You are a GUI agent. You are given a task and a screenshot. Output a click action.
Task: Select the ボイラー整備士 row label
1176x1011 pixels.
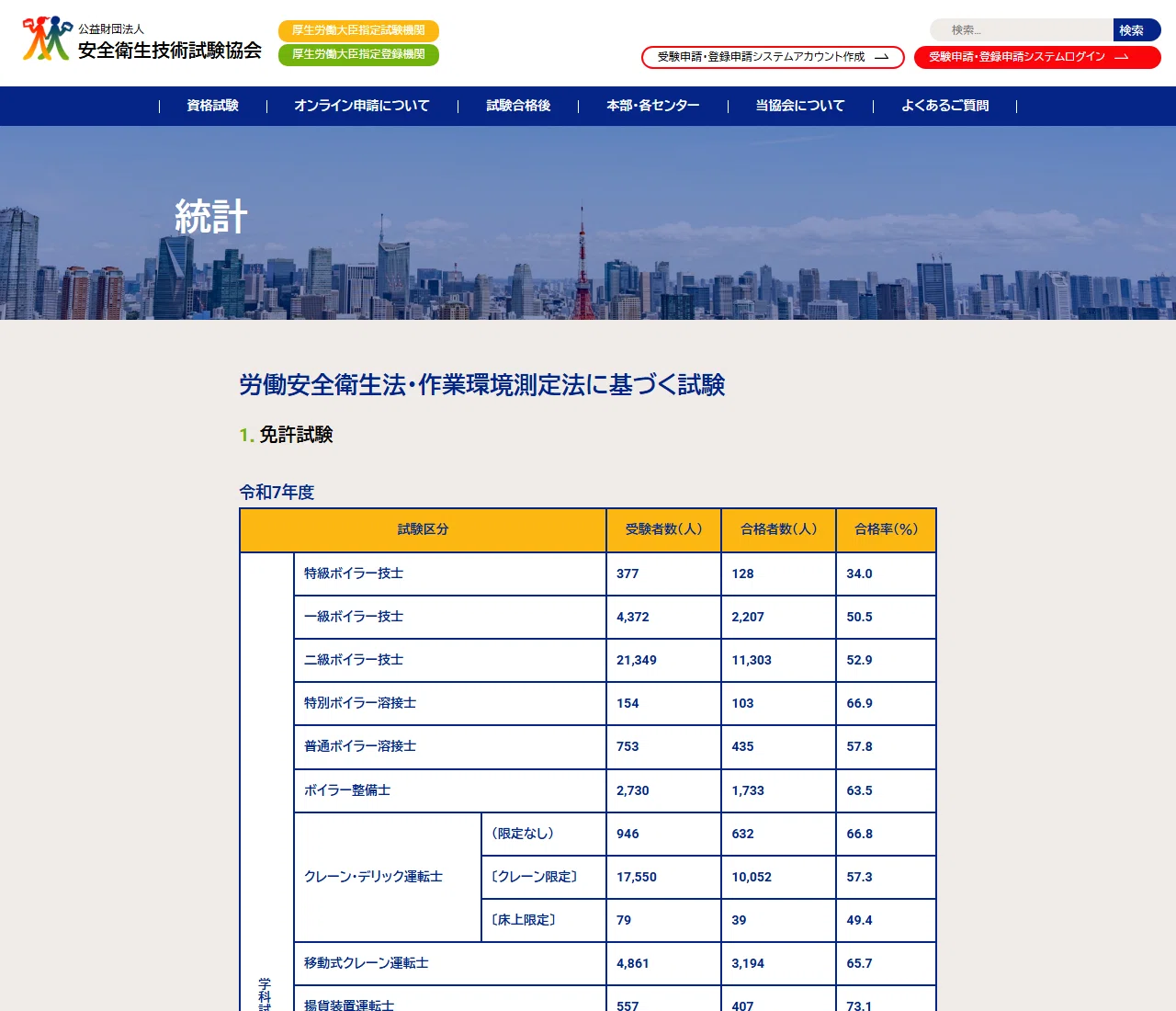450,790
